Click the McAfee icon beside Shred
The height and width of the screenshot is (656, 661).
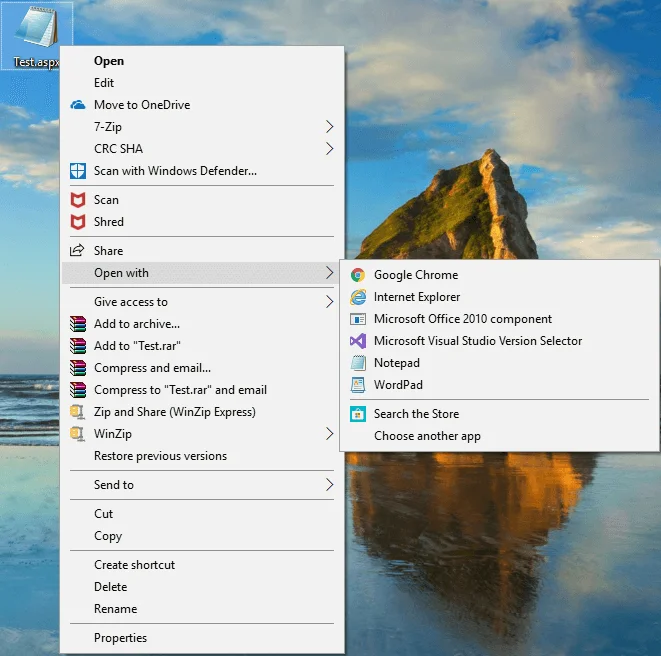(x=78, y=222)
